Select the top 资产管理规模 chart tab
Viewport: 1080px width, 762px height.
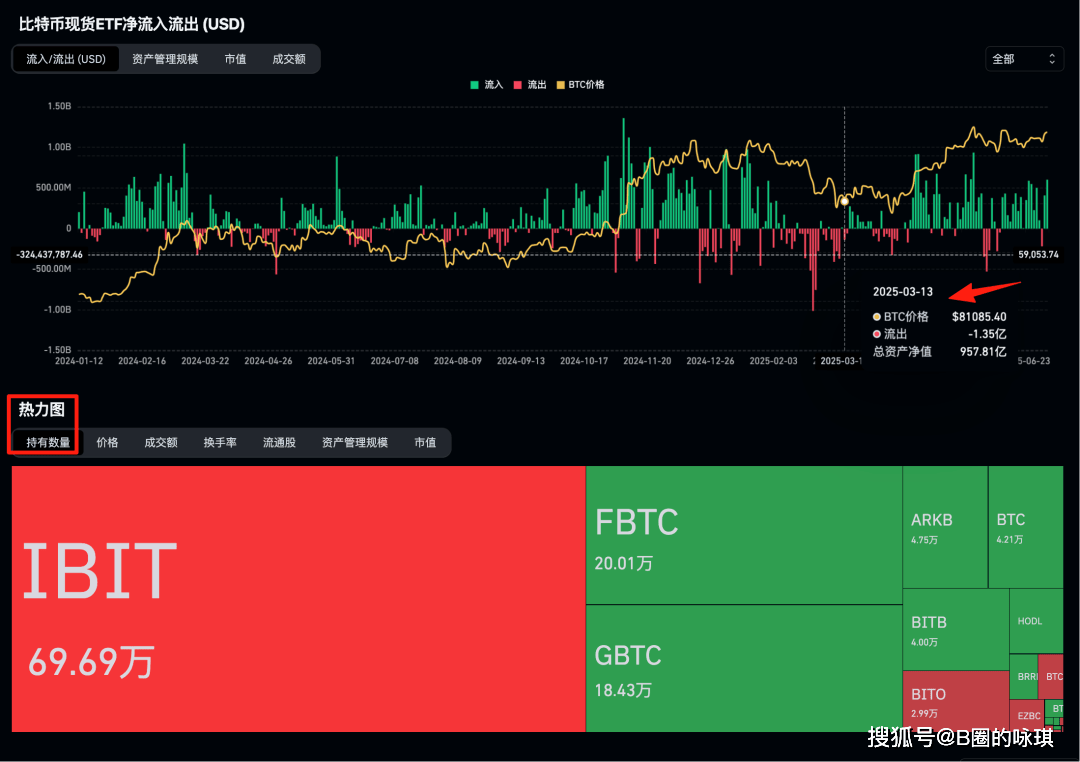[x=165, y=59]
